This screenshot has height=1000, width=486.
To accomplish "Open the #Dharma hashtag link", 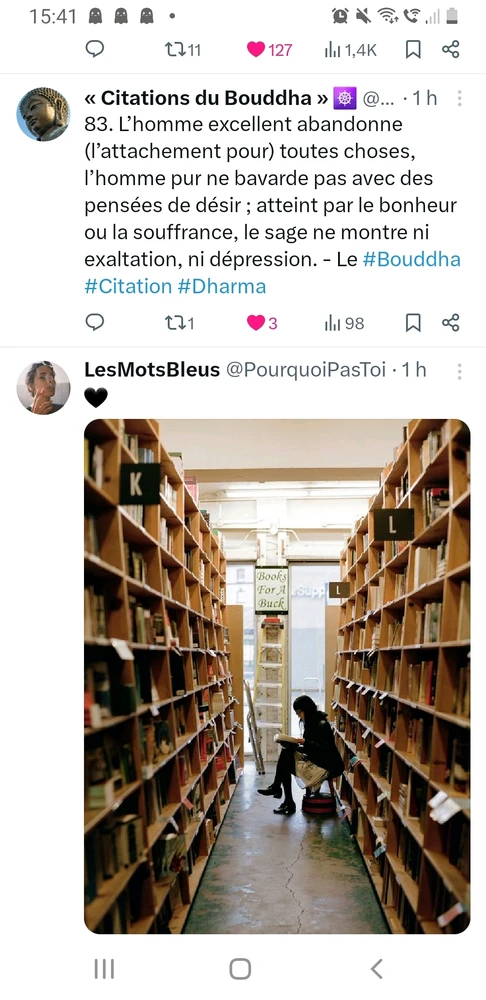I will (221, 286).
